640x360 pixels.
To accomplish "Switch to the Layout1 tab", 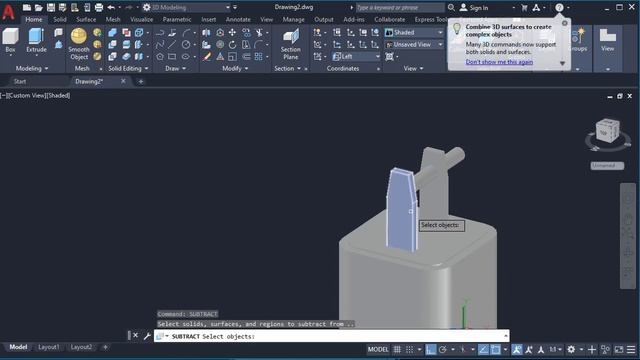I will 49,347.
